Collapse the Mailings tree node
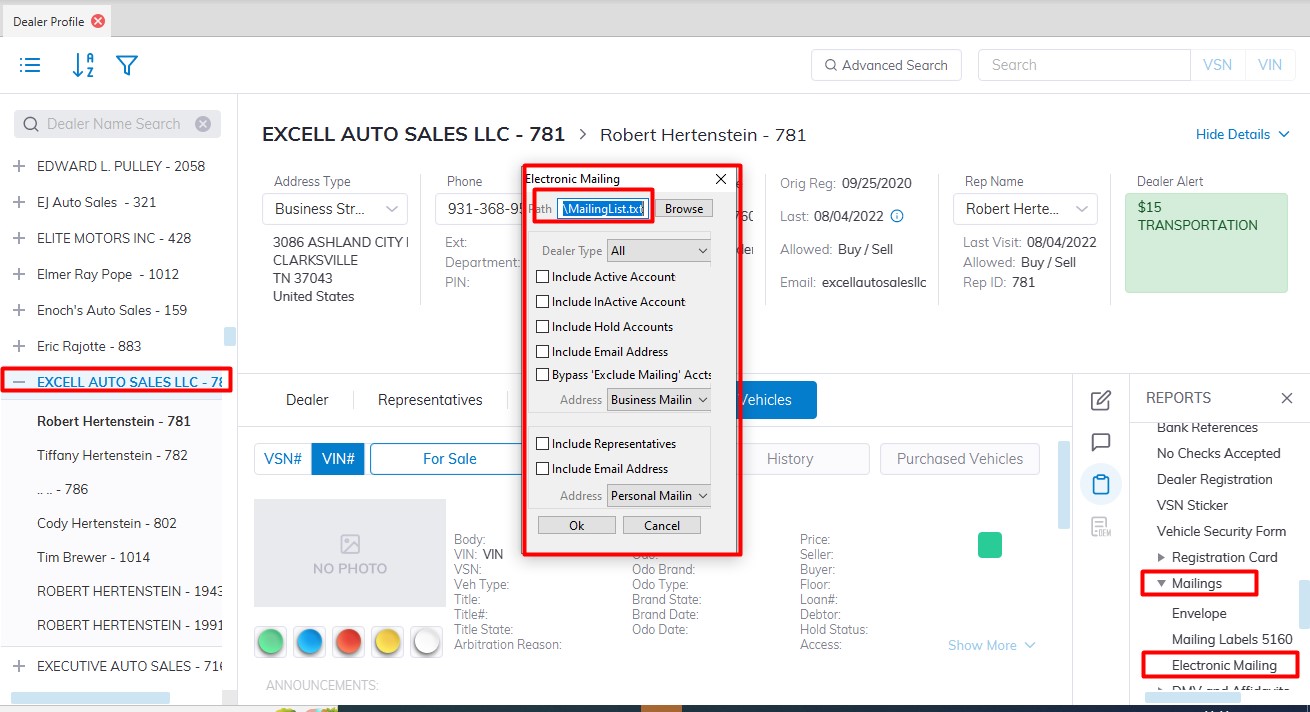The height and width of the screenshot is (712, 1310). coord(1161,583)
